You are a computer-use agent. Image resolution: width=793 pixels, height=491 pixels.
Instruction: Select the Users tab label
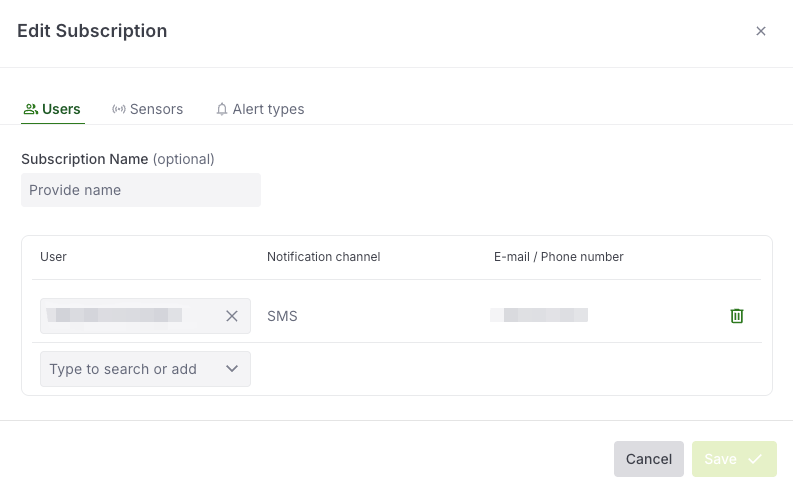[x=61, y=109]
